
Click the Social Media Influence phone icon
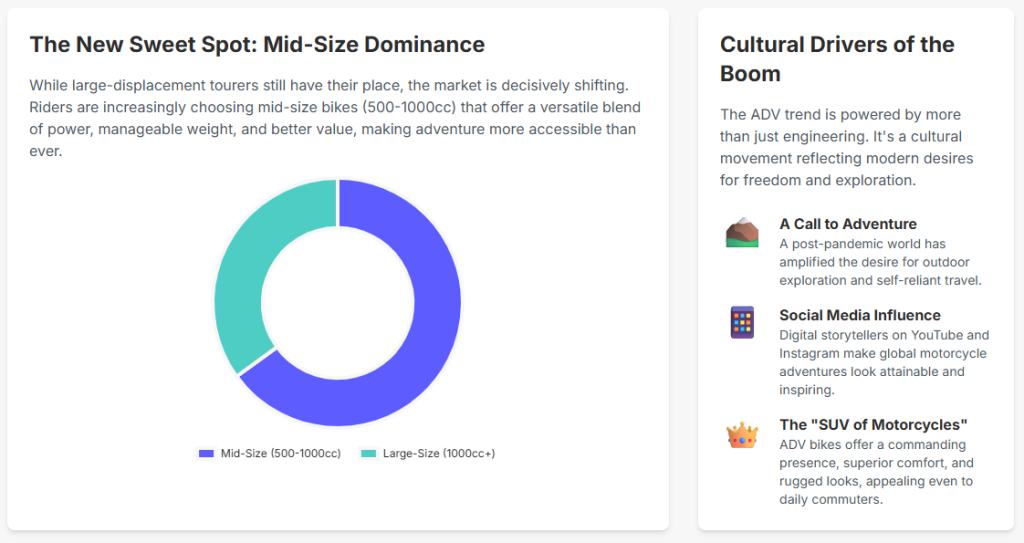pos(742,323)
